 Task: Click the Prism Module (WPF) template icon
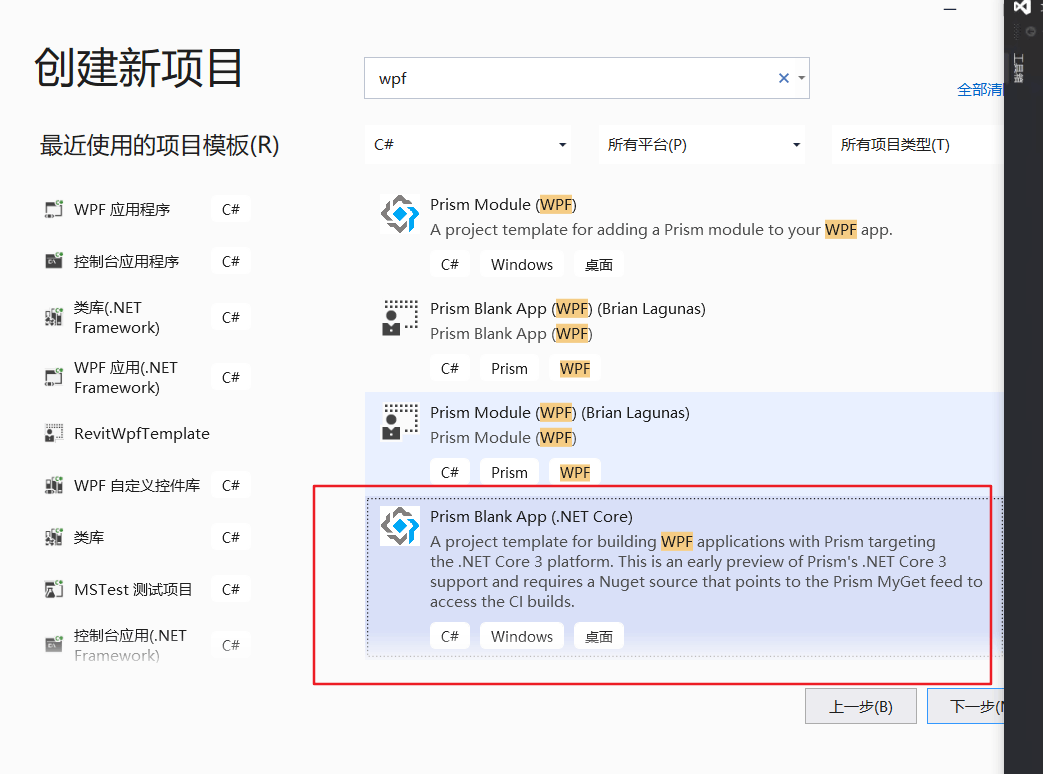pyautogui.click(x=400, y=214)
